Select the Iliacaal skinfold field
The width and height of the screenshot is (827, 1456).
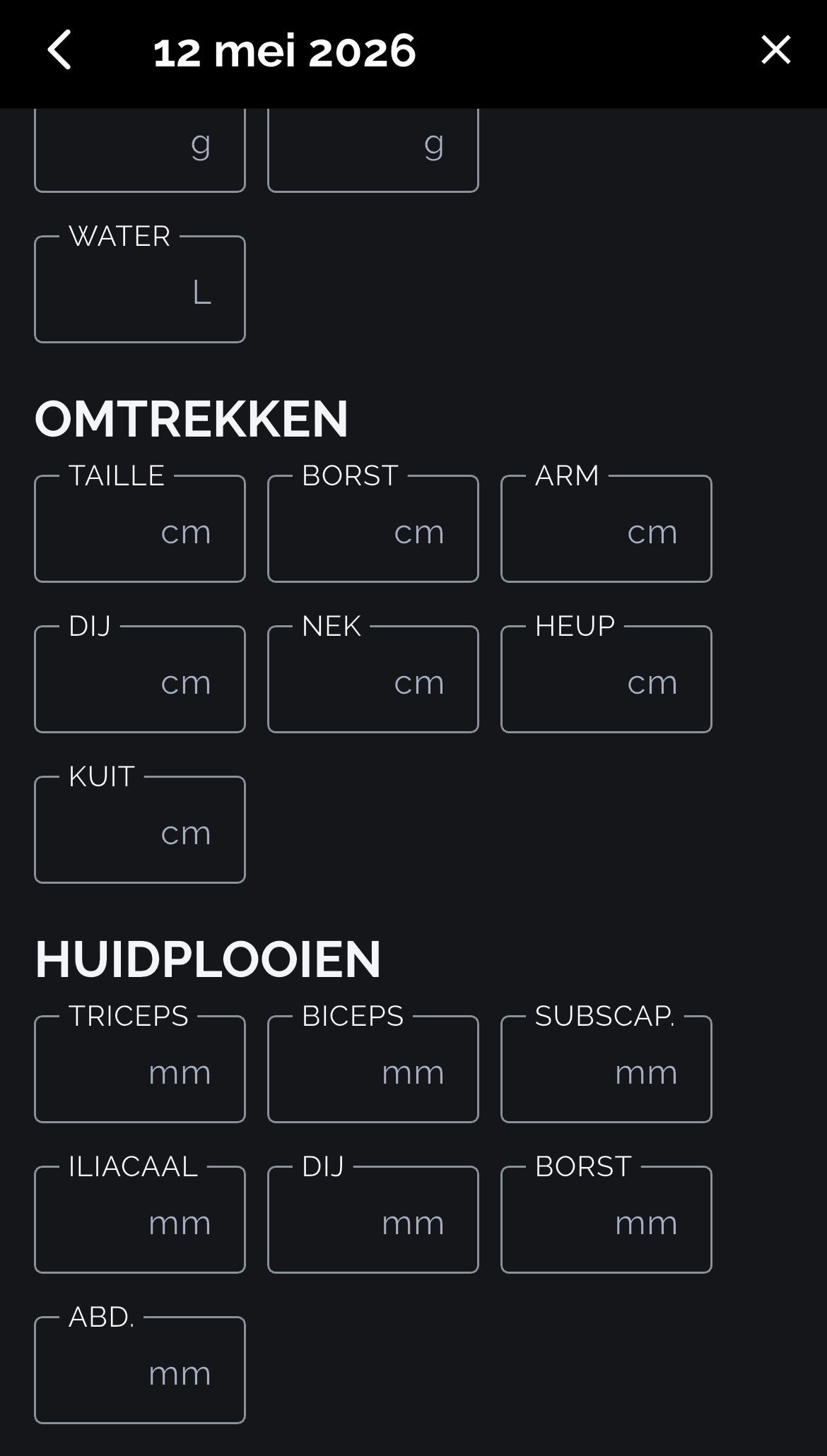tap(140, 1220)
